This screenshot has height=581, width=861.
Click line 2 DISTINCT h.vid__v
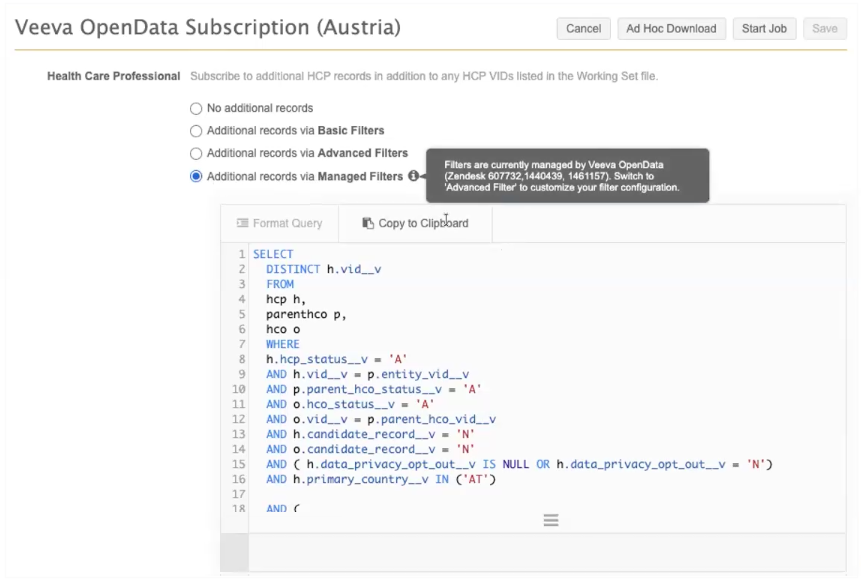tap(323, 269)
